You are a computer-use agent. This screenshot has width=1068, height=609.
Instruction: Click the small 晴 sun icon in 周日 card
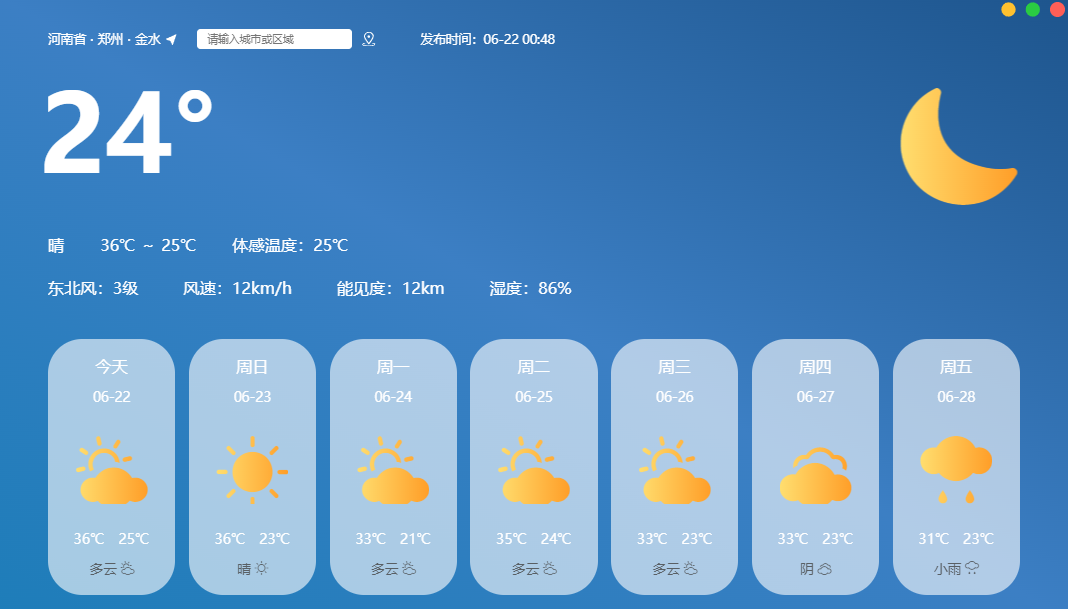coord(262,568)
